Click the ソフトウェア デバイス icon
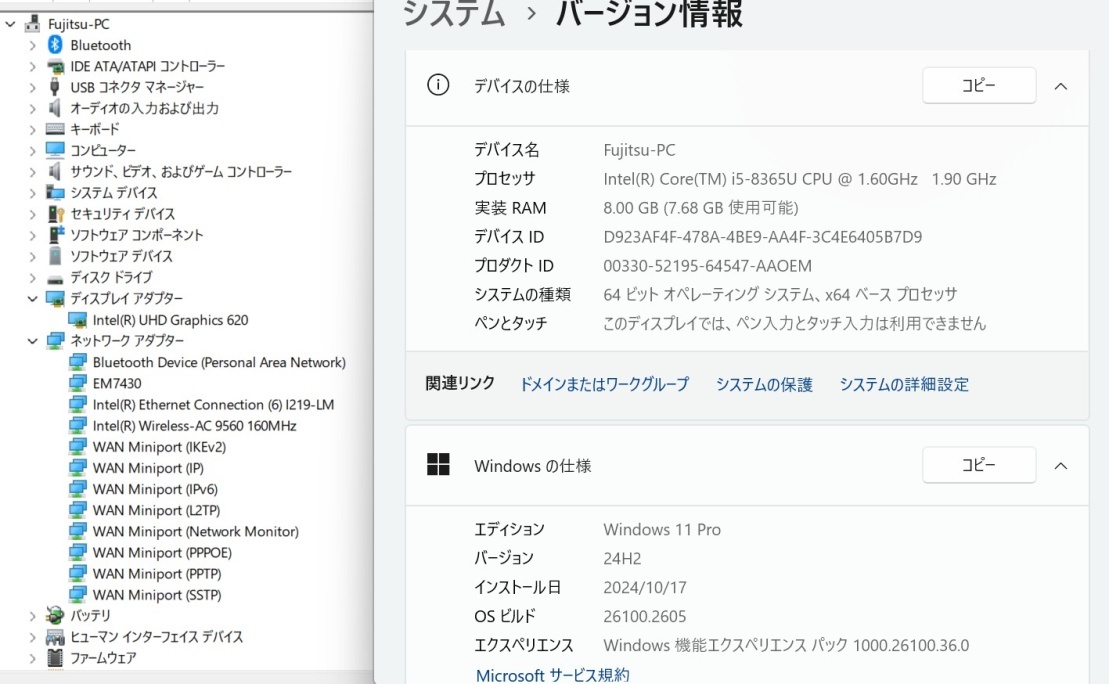This screenshot has width=1109, height=684. [54, 256]
